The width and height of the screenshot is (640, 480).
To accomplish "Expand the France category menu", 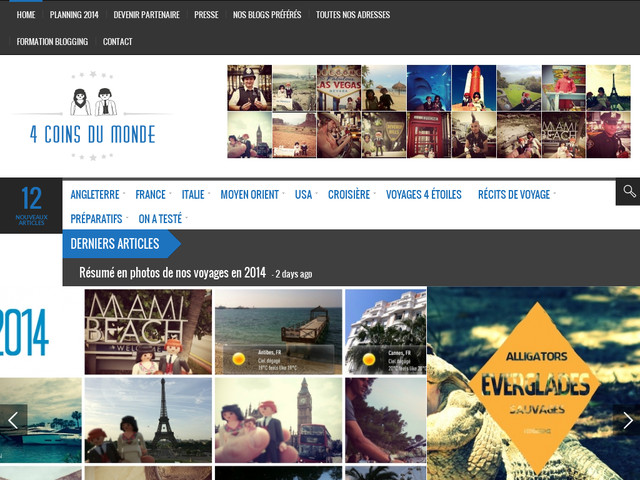I will (151, 195).
